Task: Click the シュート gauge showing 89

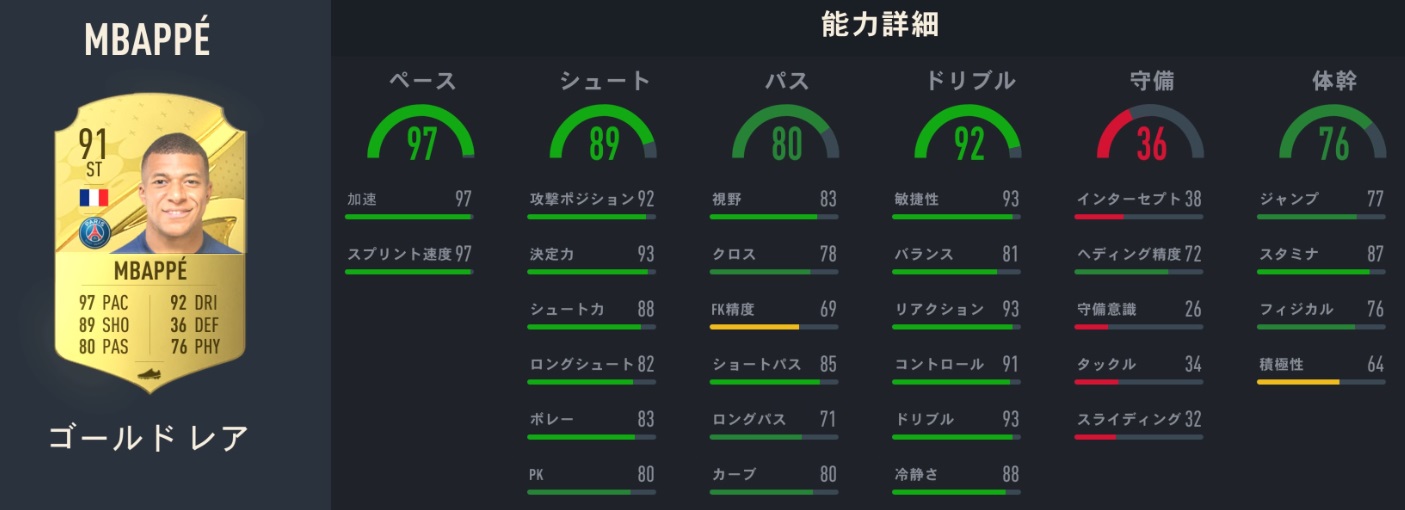Action: click(x=603, y=137)
